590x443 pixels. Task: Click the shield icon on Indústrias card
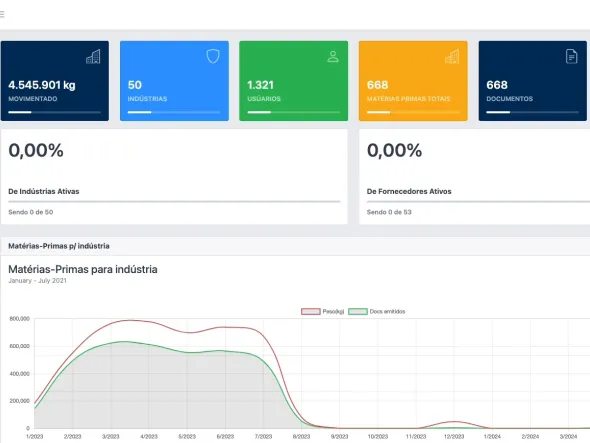(213, 56)
